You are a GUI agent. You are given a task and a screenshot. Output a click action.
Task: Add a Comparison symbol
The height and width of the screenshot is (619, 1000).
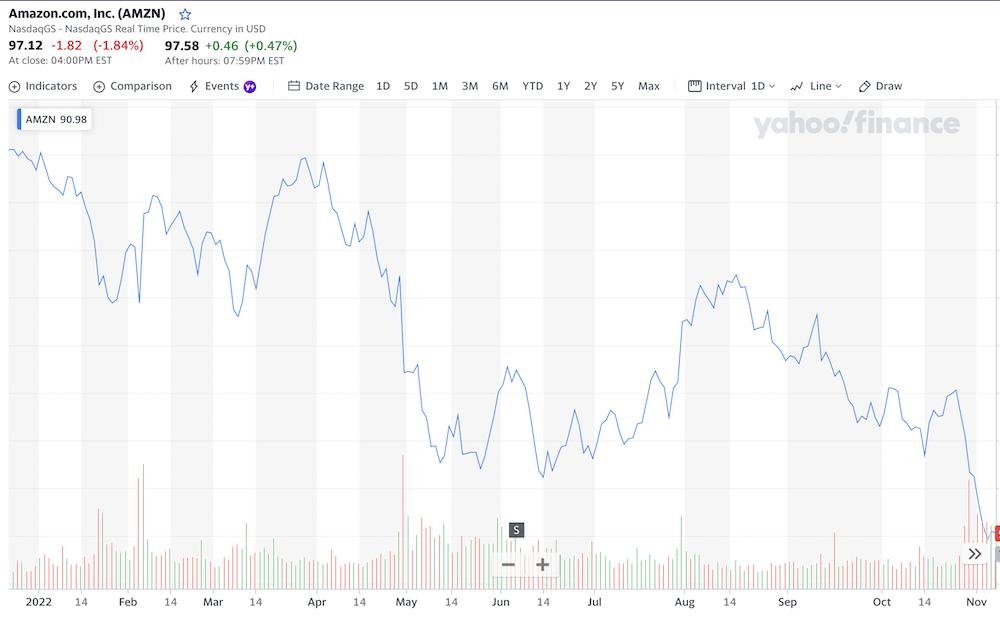click(133, 86)
